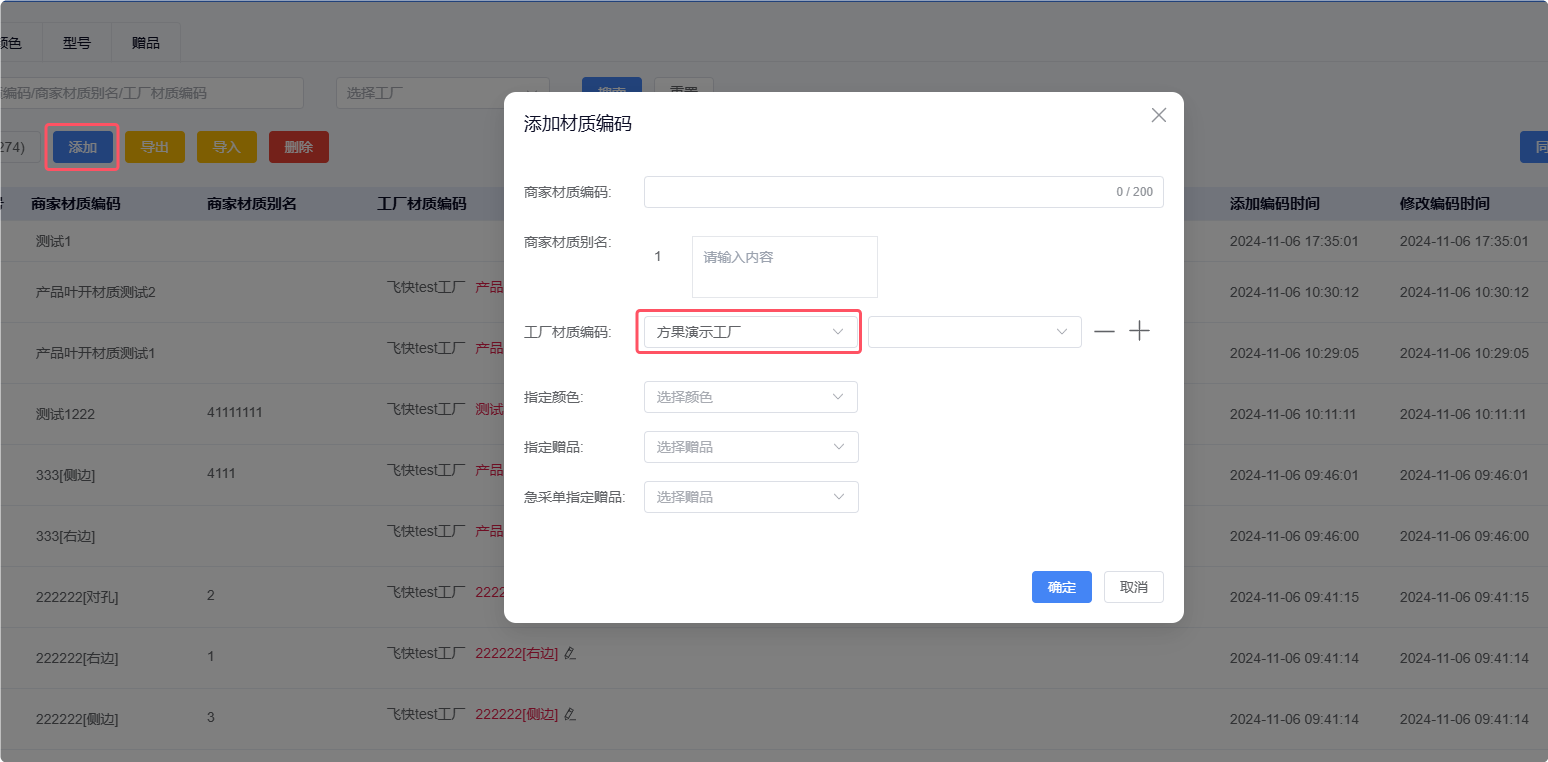Click the 修改编码时间 column header

pos(1445,204)
